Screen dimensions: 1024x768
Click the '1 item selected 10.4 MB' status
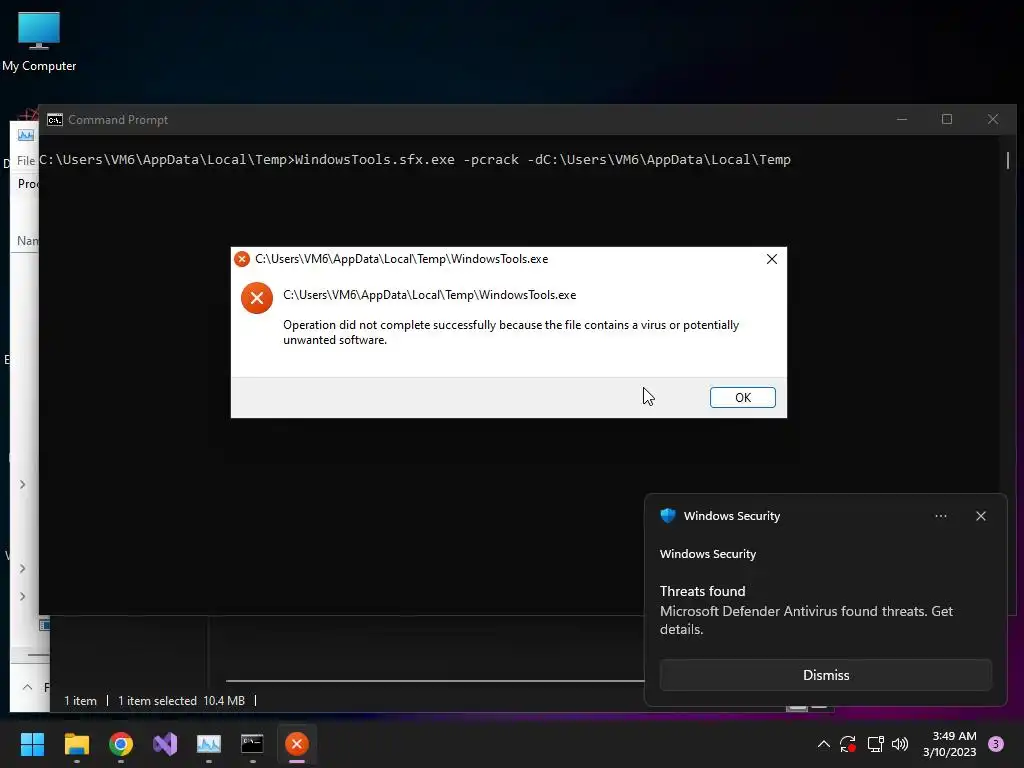tap(182, 701)
